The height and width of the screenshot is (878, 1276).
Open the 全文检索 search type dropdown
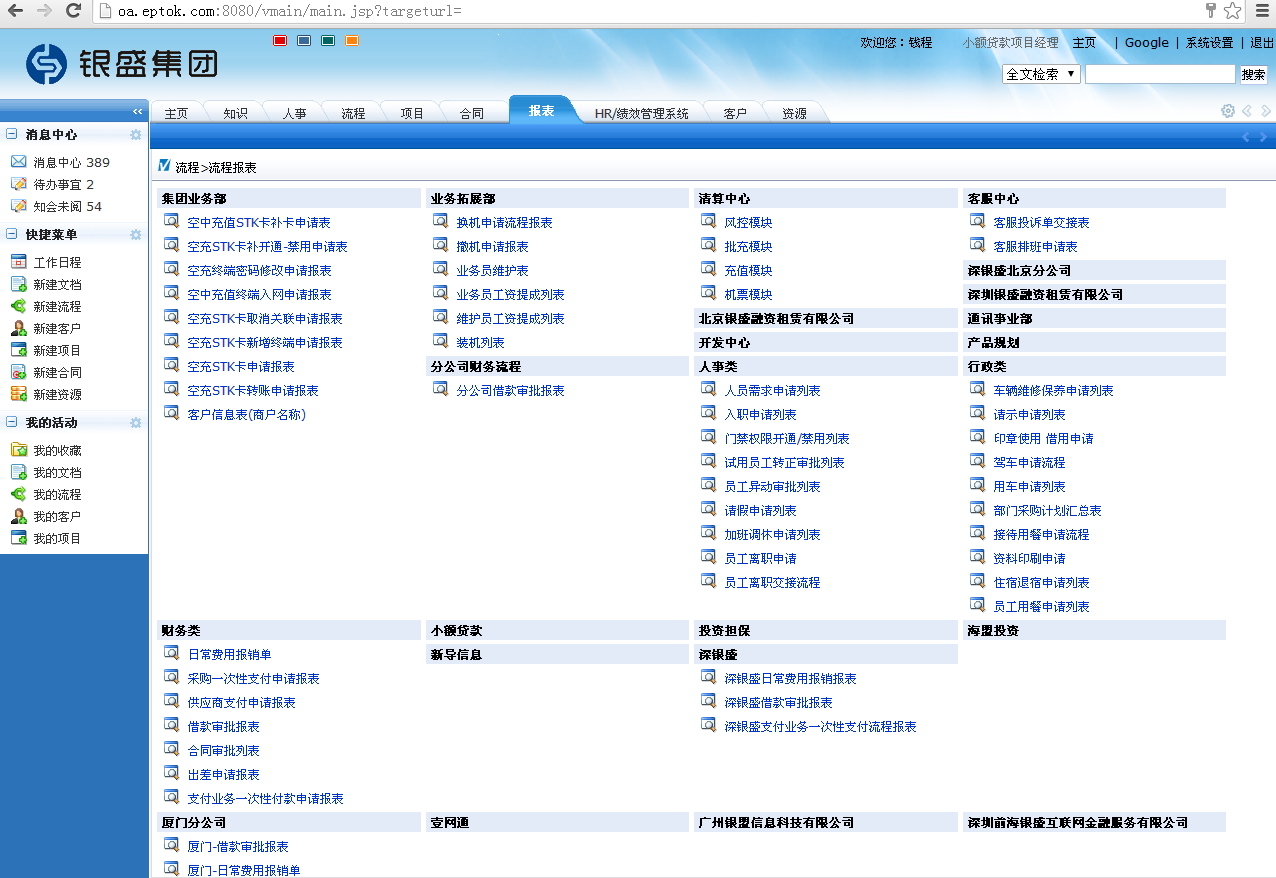click(1041, 74)
